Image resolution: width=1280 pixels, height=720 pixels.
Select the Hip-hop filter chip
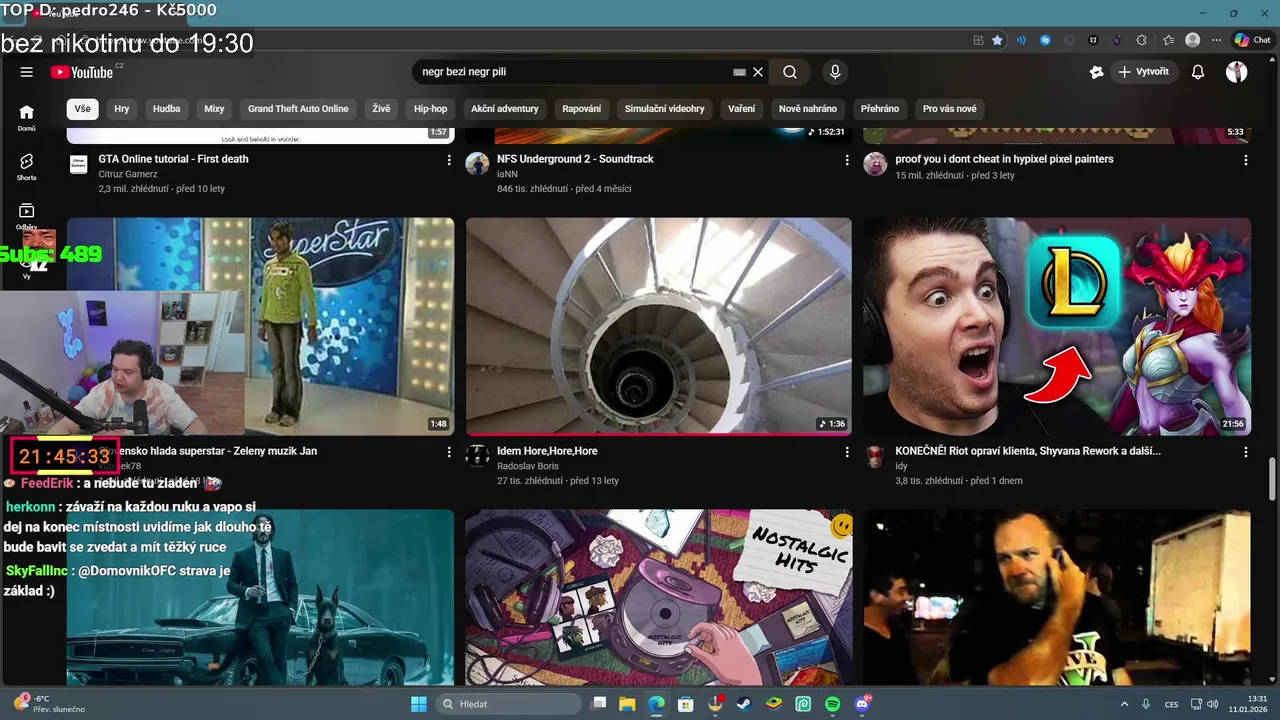431,109
